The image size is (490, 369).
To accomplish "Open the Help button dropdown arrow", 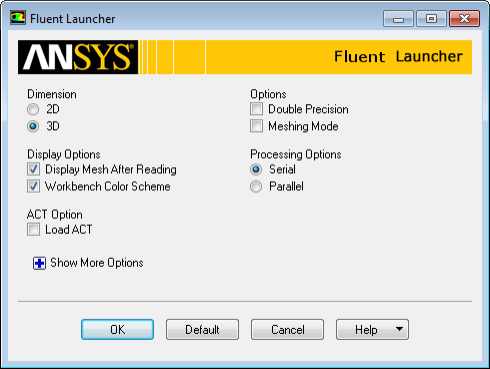I will coord(399,329).
